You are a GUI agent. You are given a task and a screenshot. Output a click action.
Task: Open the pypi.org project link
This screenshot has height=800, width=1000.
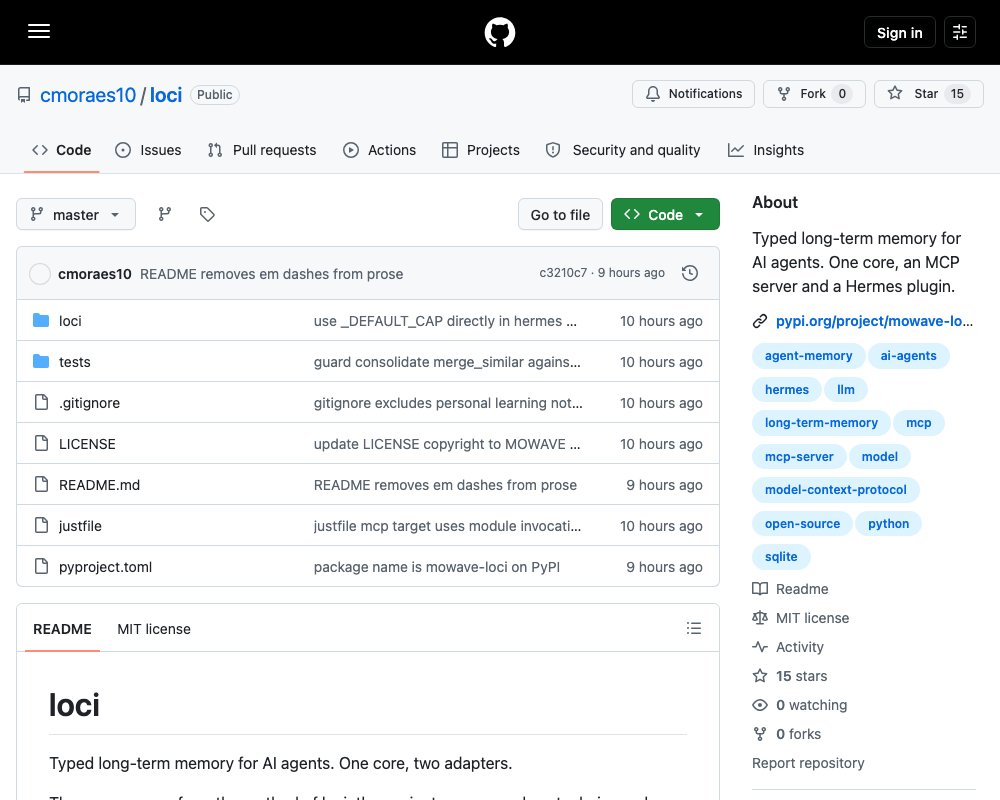coord(874,321)
